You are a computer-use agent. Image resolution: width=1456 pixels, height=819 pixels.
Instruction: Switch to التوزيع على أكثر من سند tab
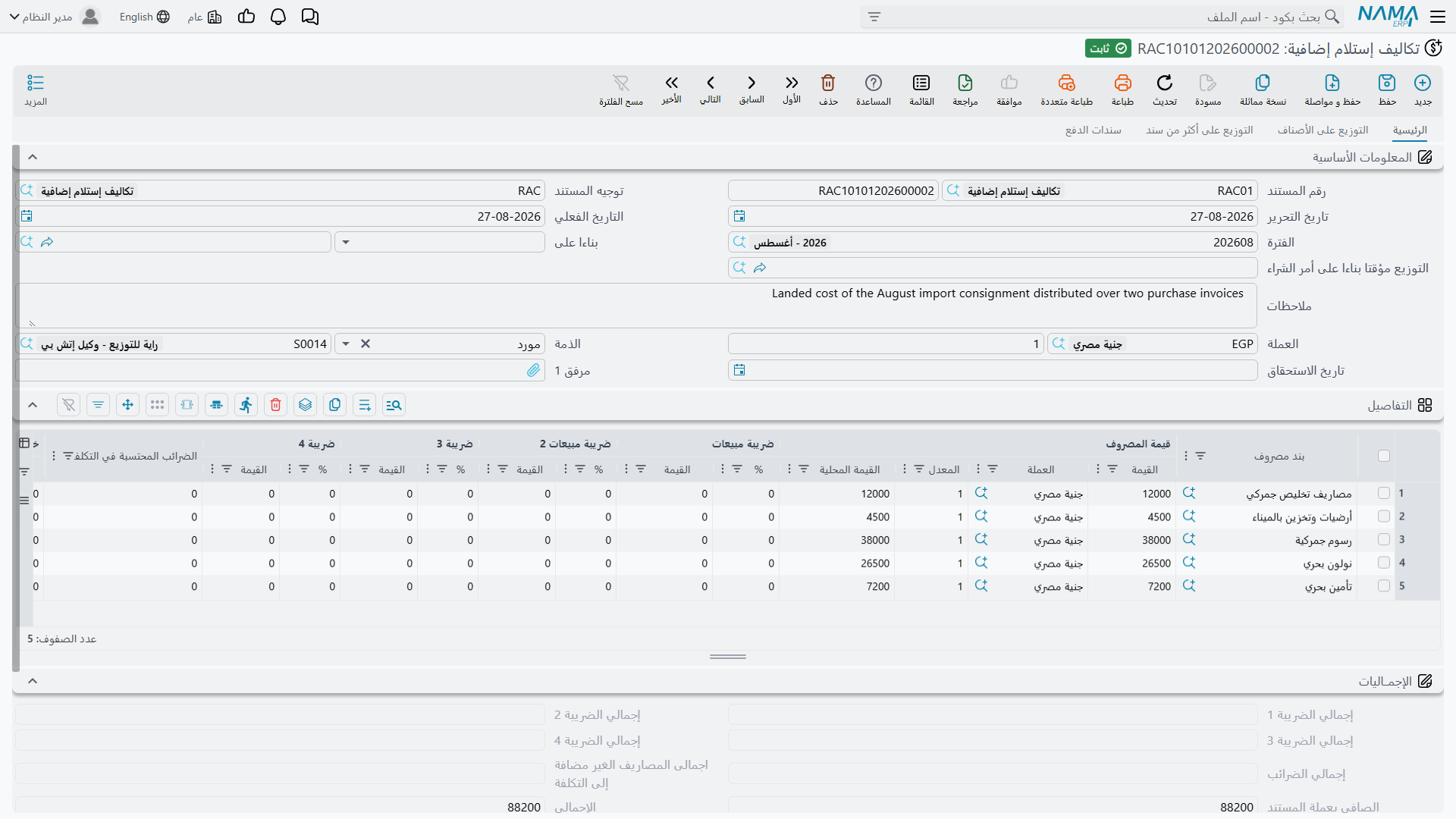pyautogui.click(x=1199, y=130)
